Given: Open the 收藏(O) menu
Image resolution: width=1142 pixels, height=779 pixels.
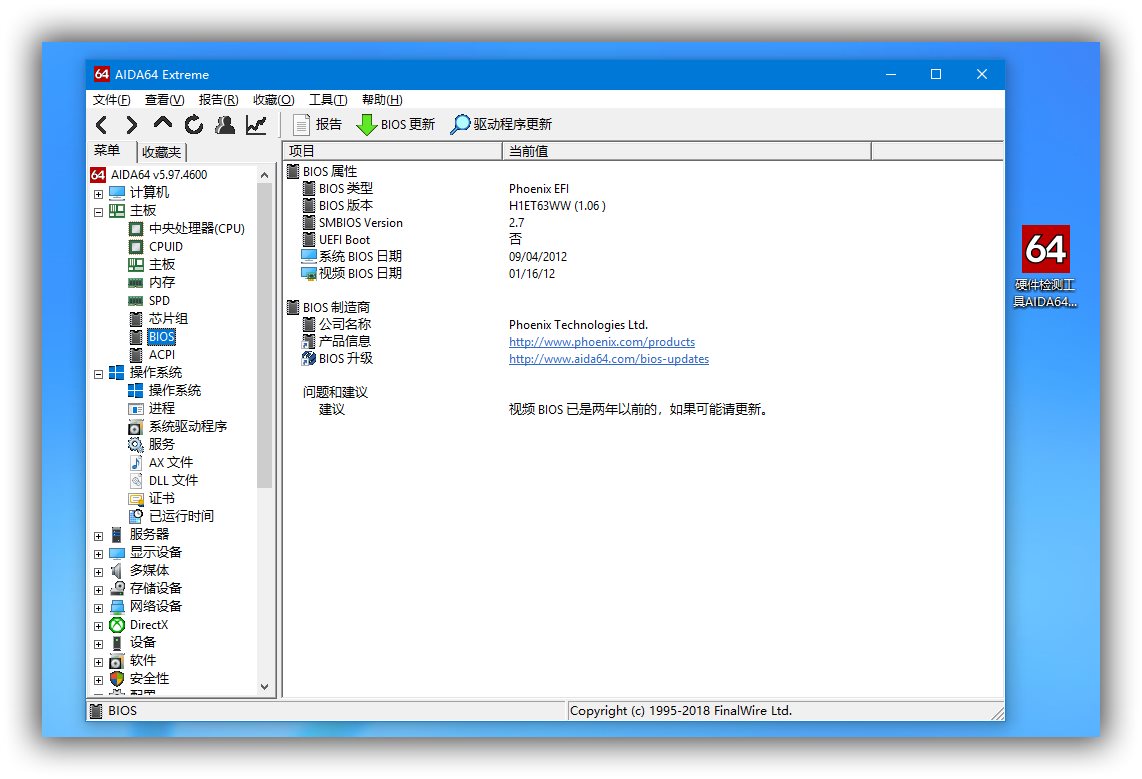Looking at the screenshot, I should pyautogui.click(x=273, y=100).
